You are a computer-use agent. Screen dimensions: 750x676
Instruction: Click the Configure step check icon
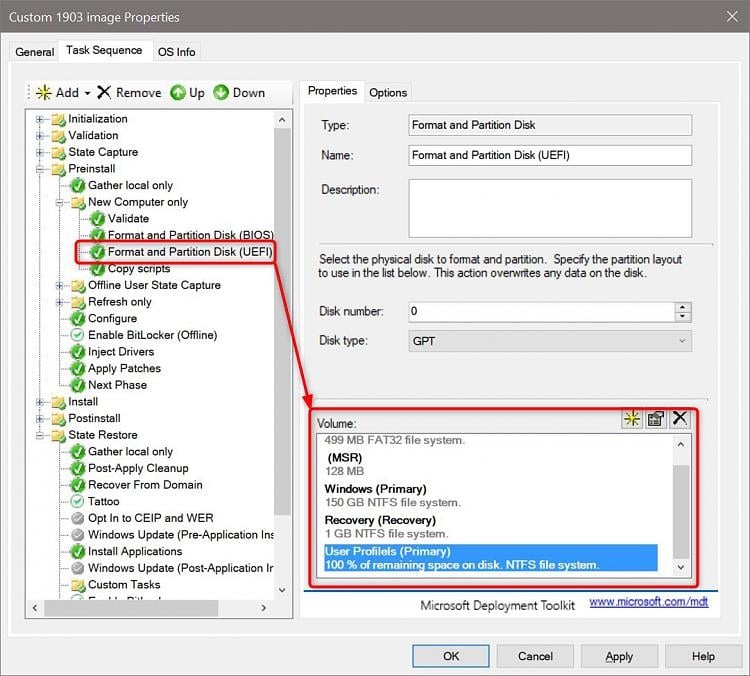point(77,319)
